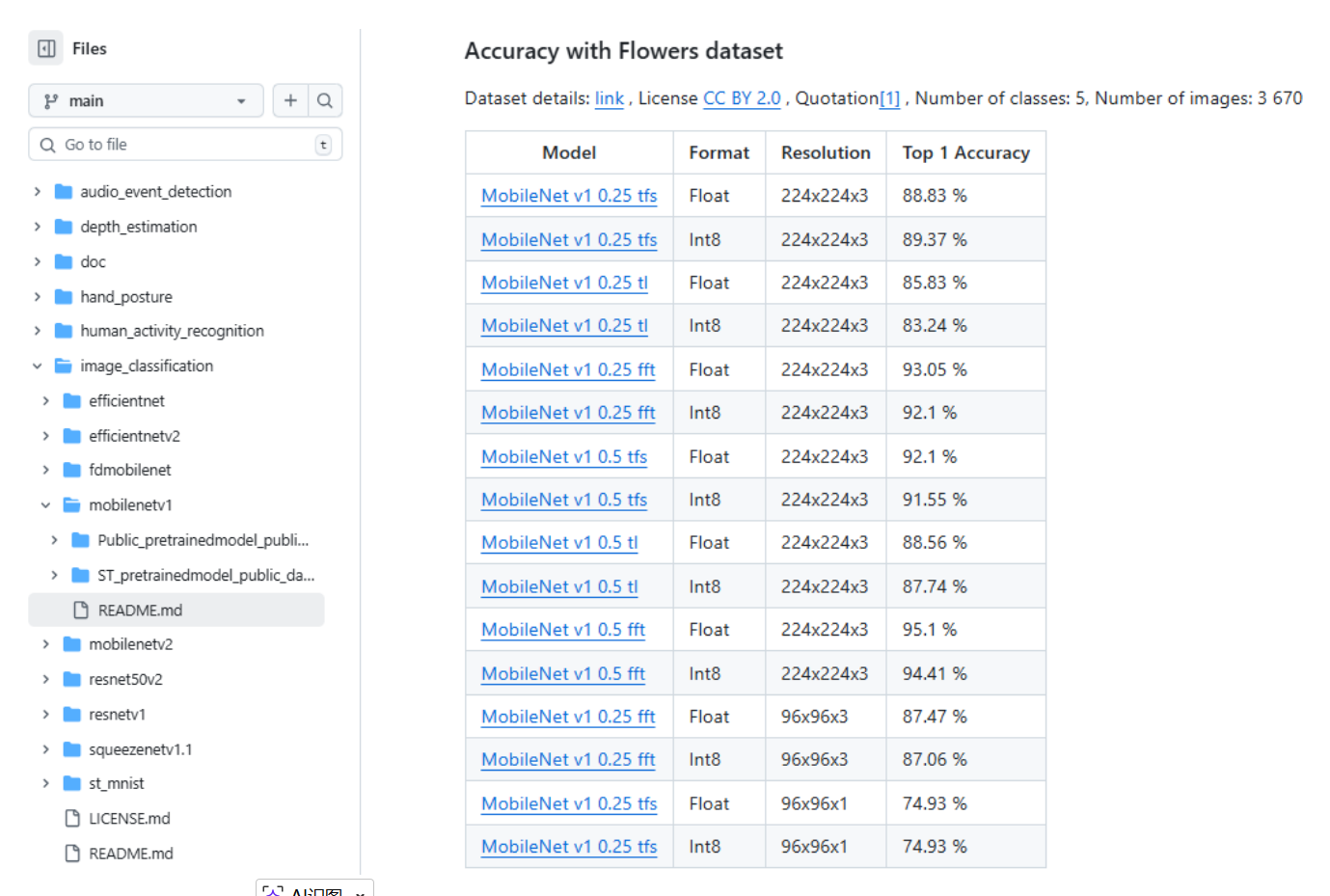Open the efficientnetv2 folder
Viewport: 1330px width, 896px height.
(x=134, y=436)
